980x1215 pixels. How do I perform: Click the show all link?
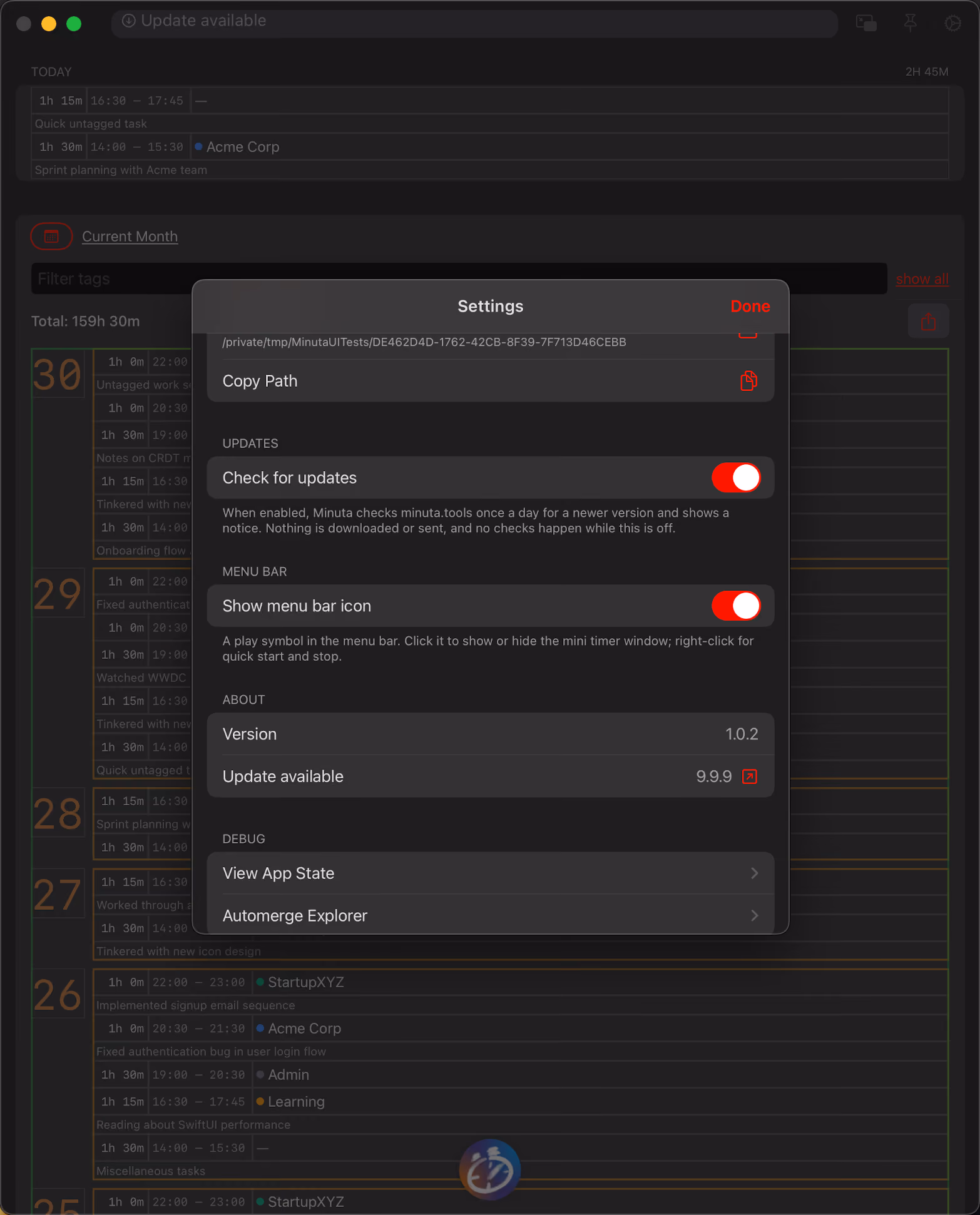(x=922, y=279)
